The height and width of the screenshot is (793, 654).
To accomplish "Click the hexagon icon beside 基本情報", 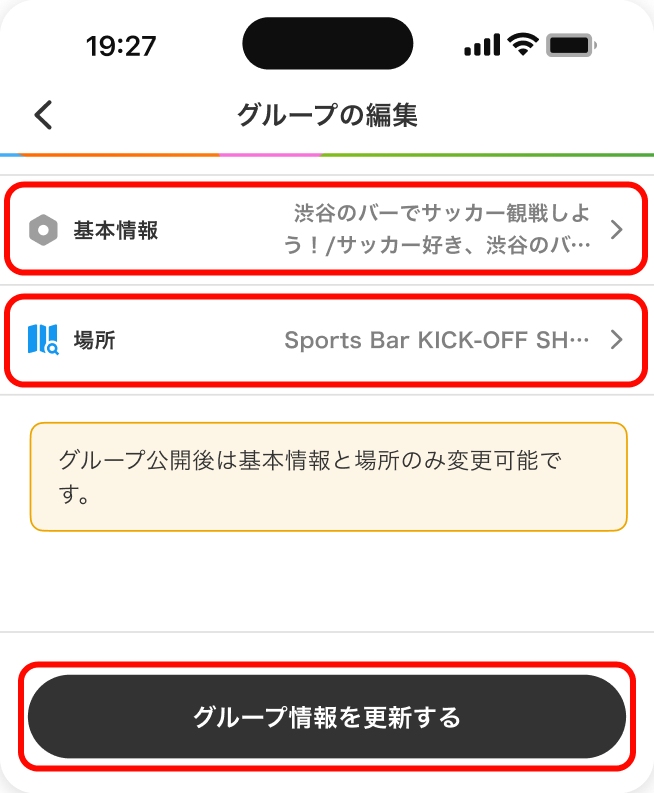I will coord(43,230).
